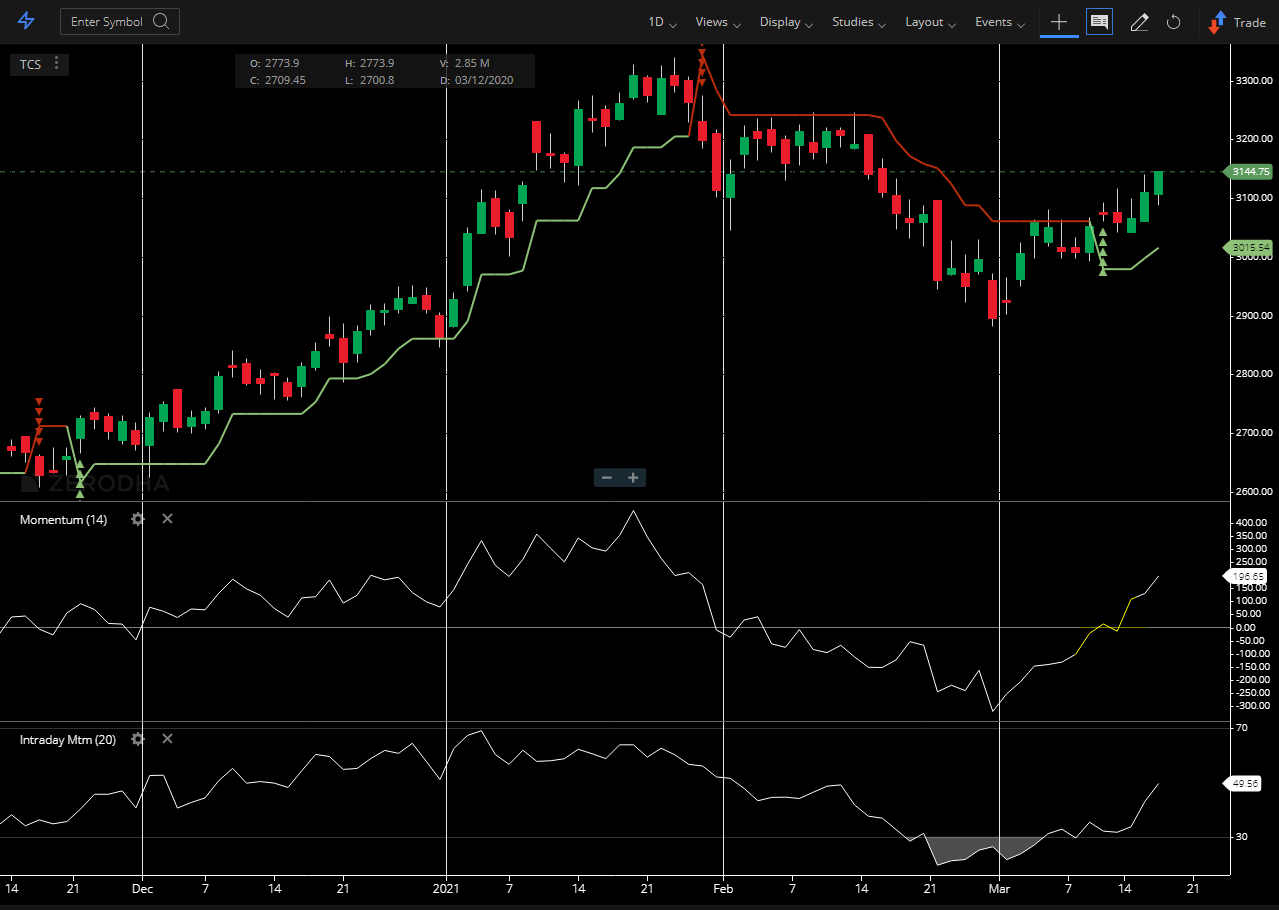Open the Events dropdown menu
The width and height of the screenshot is (1279, 910).
click(x=1000, y=22)
